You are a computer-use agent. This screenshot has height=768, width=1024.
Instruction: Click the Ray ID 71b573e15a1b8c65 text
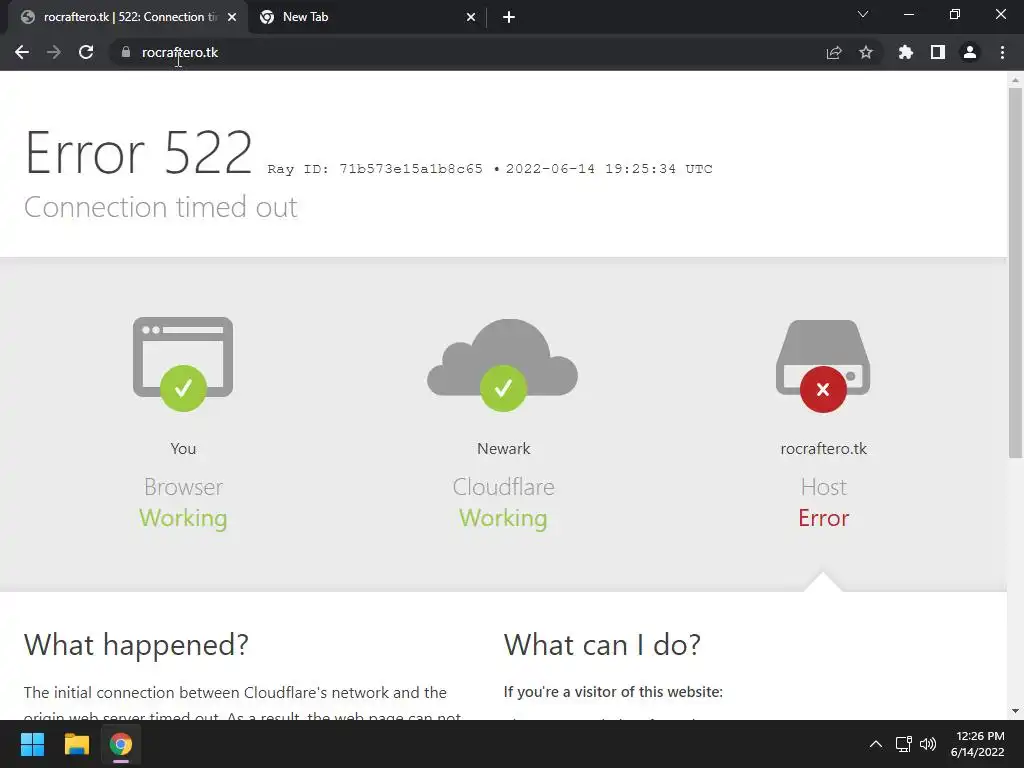pyautogui.click(x=375, y=168)
